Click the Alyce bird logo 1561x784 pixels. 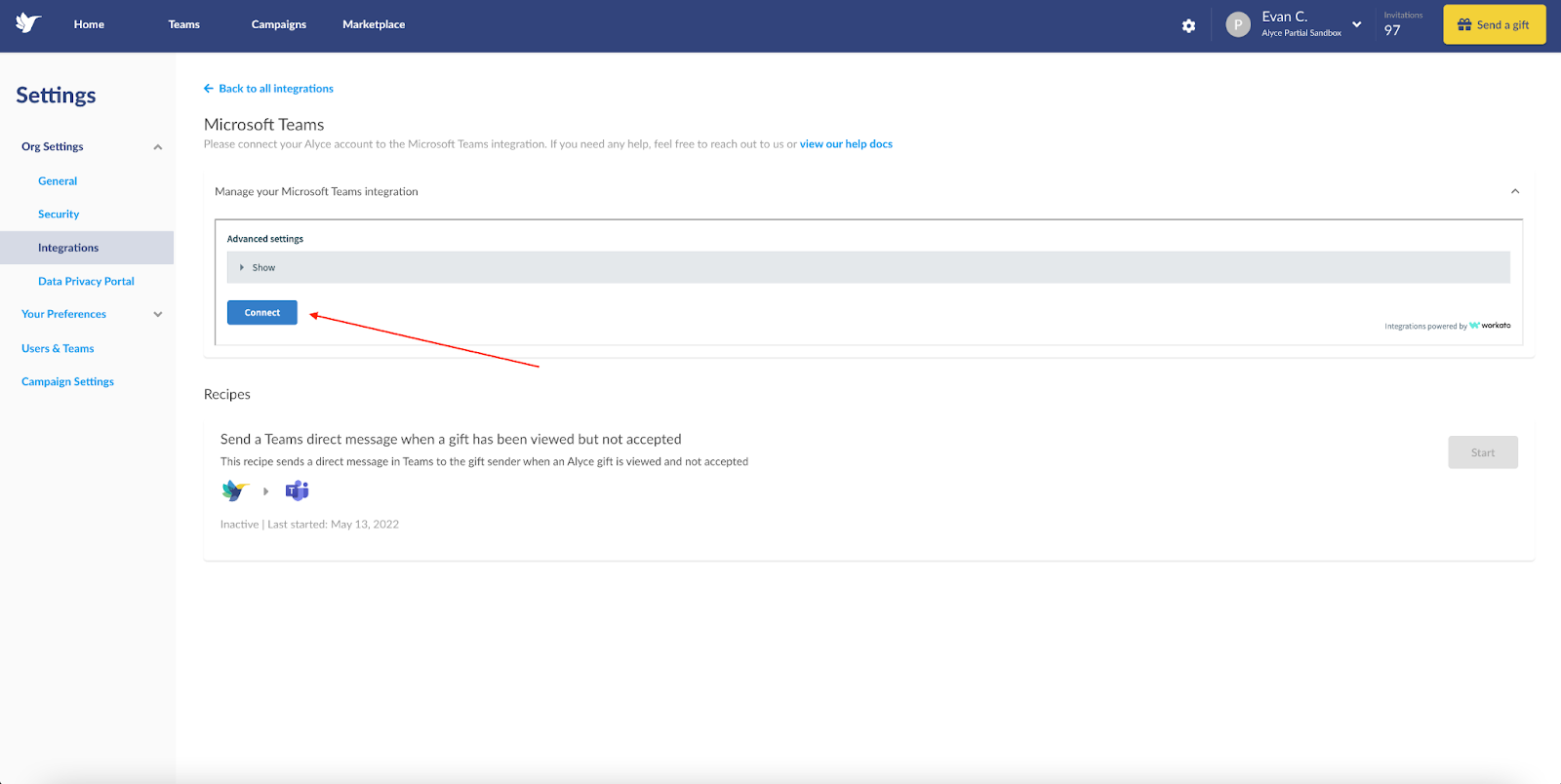(x=28, y=23)
